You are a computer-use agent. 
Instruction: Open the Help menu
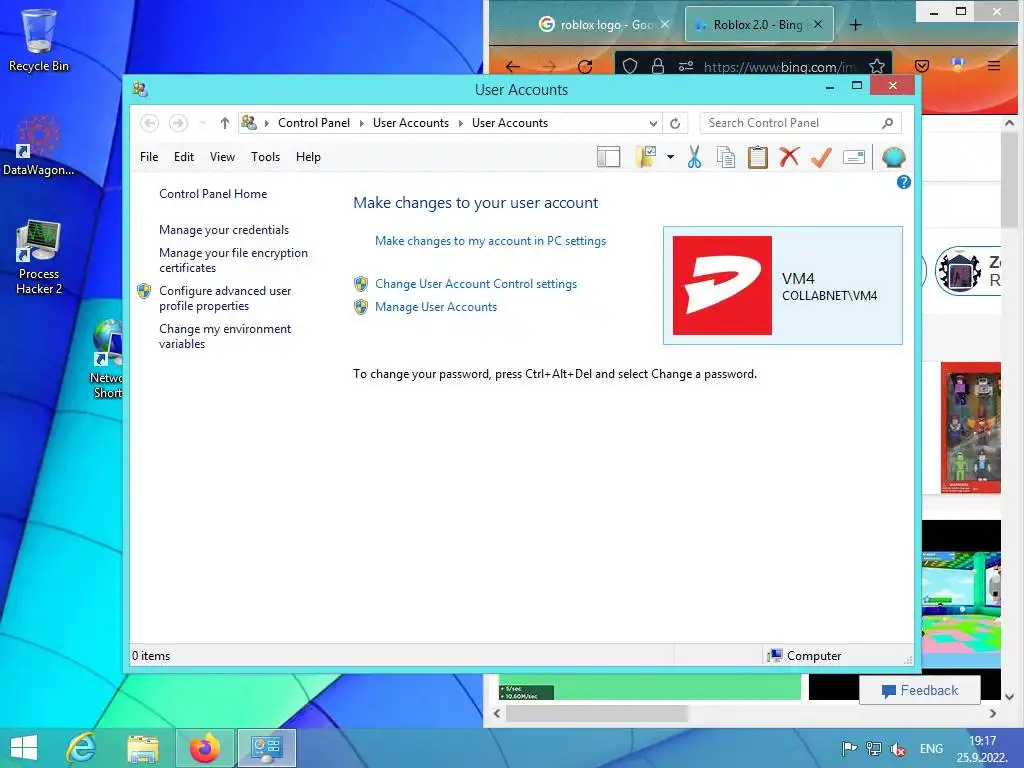tap(308, 157)
